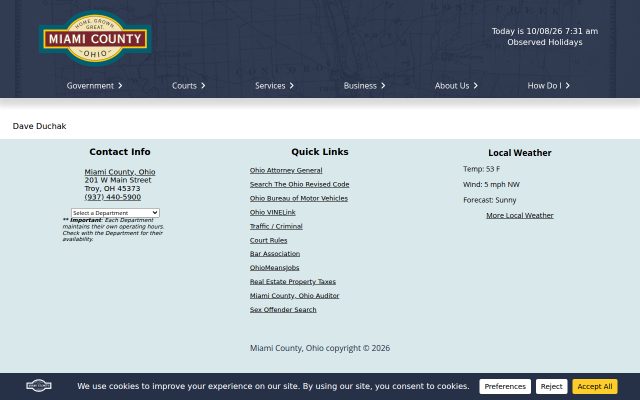Image resolution: width=640 pixels, height=400 pixels.
Task: Click the Troy, OH 45373 text
Action: pyautogui.click(x=112, y=189)
